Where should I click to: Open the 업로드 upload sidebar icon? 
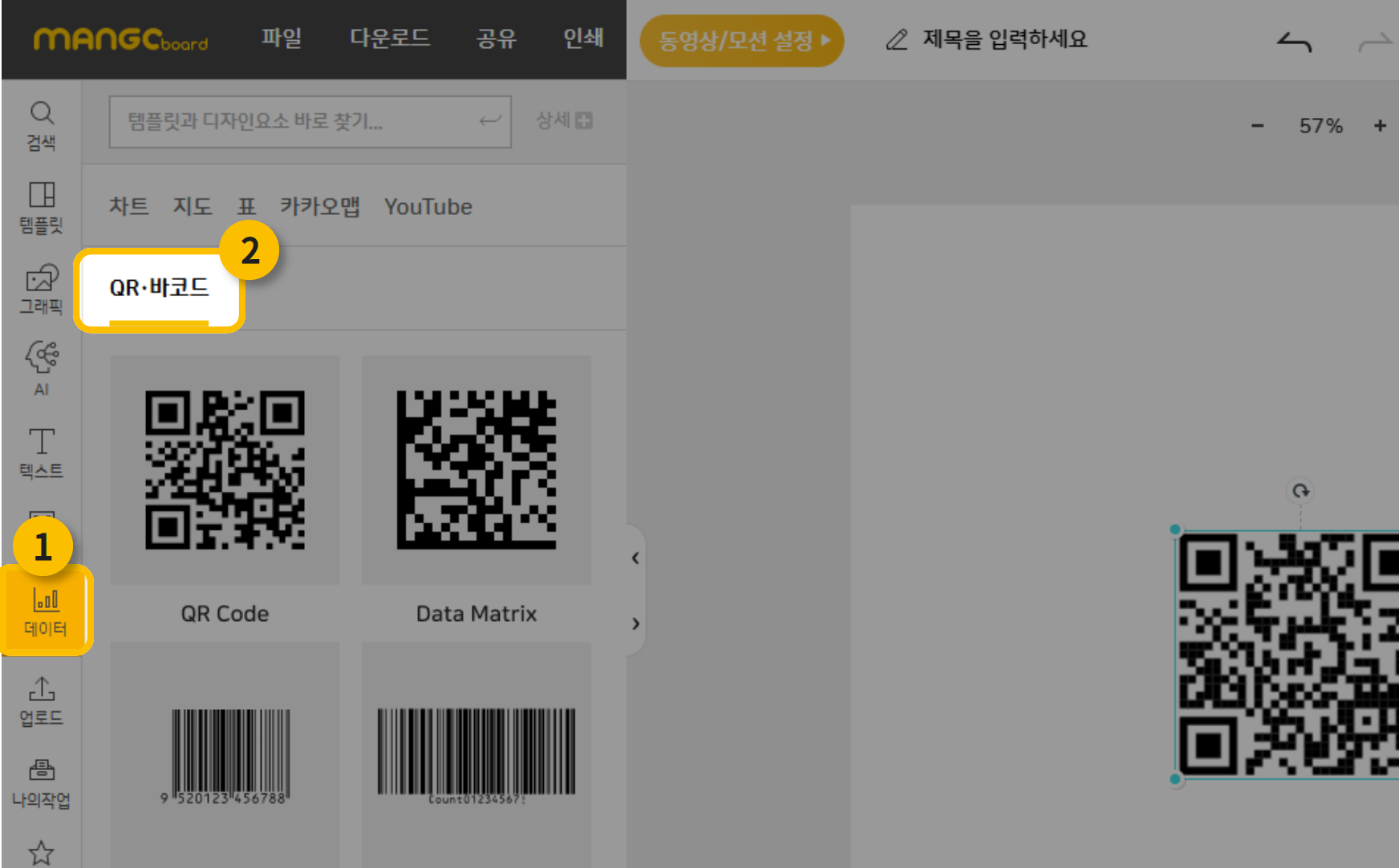(x=42, y=702)
